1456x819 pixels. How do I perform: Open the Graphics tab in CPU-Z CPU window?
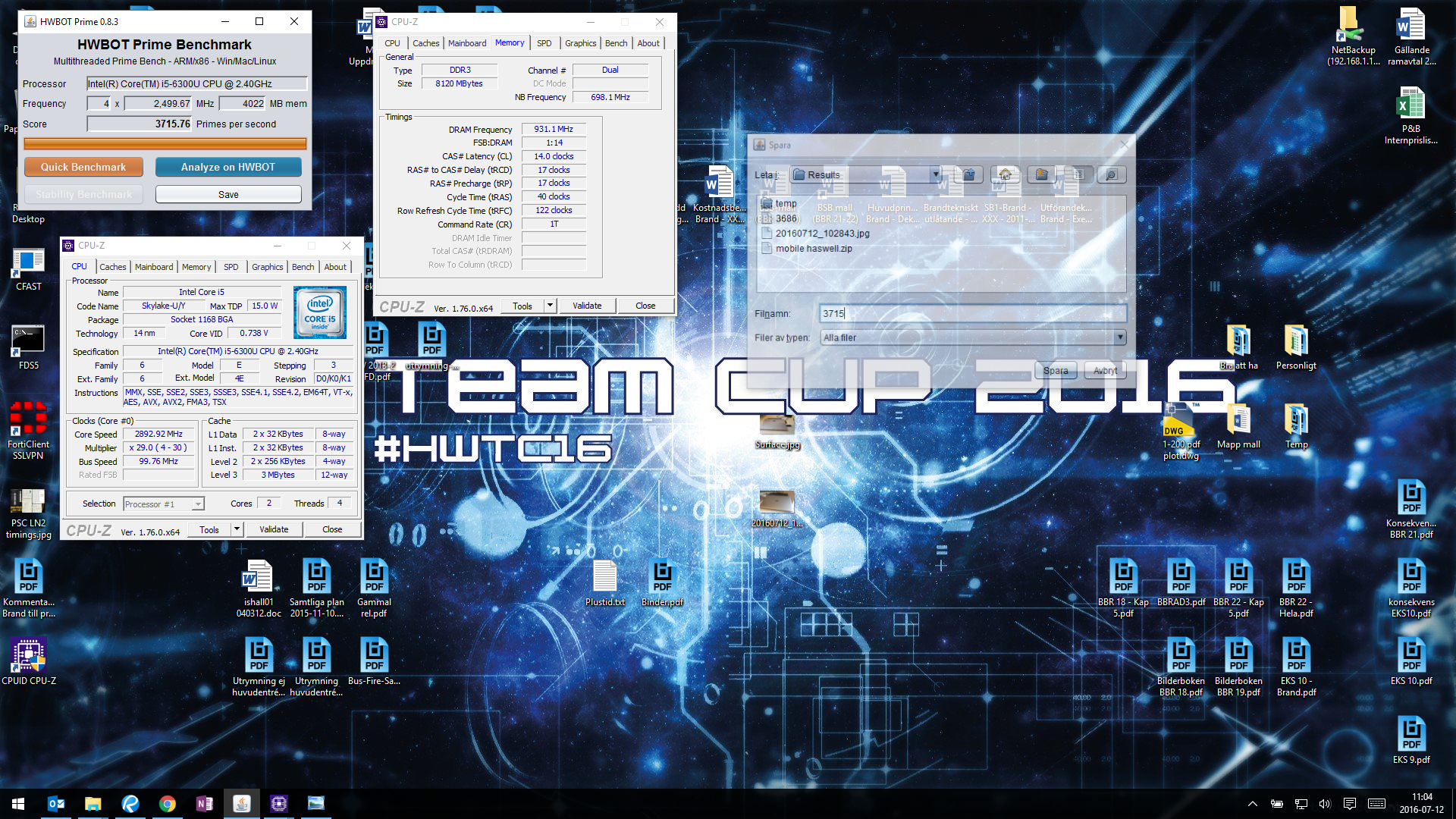tap(267, 267)
